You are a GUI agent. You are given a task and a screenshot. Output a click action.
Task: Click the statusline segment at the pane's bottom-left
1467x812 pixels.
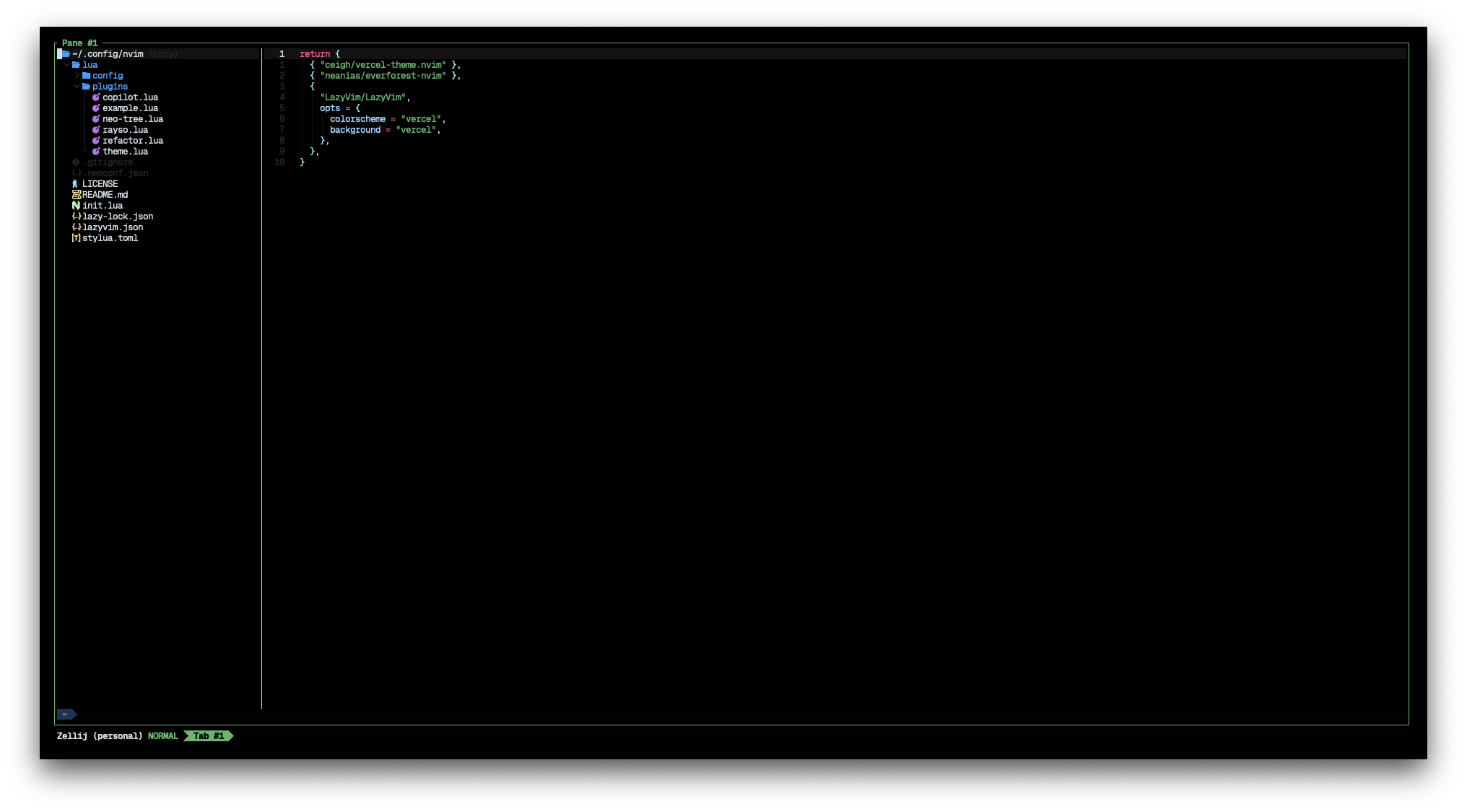[66, 715]
